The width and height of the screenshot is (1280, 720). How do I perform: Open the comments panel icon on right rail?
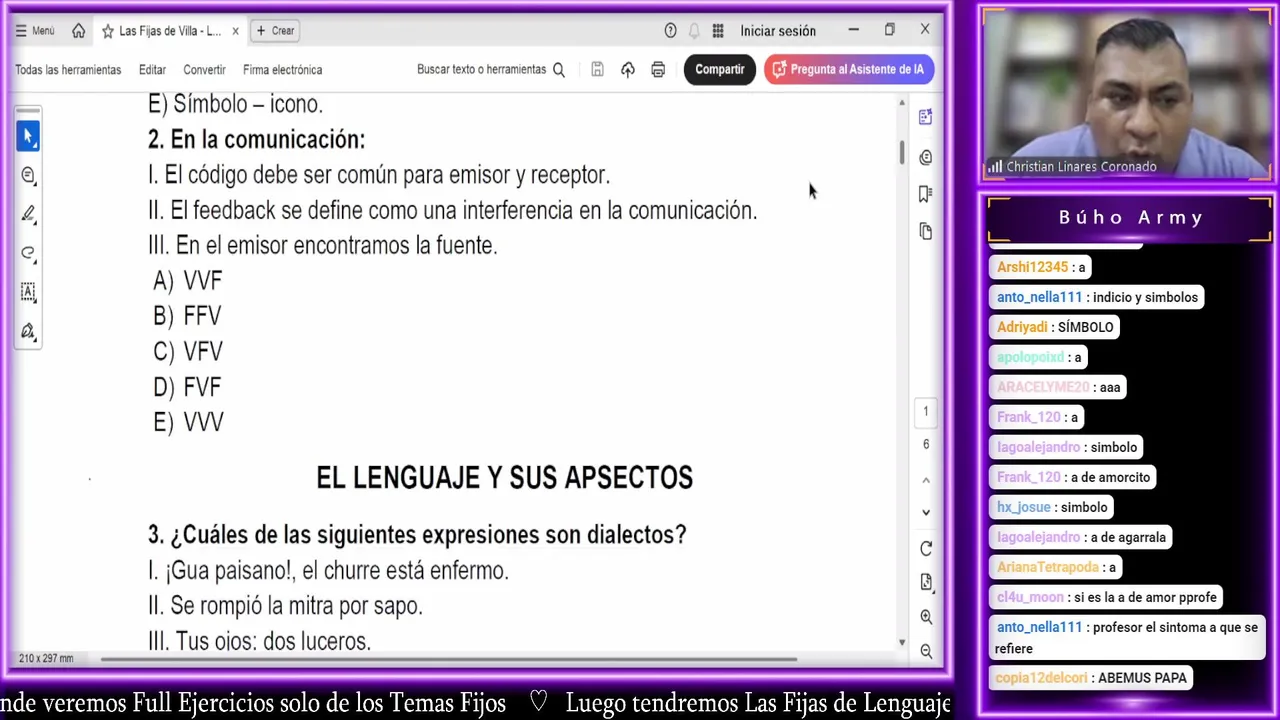click(925, 157)
